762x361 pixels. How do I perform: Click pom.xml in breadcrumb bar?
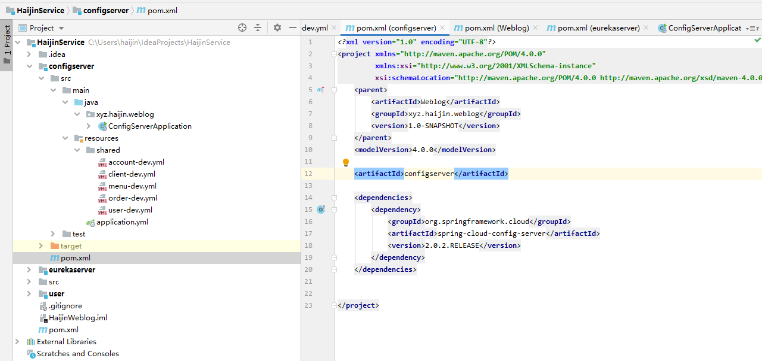[157, 10]
